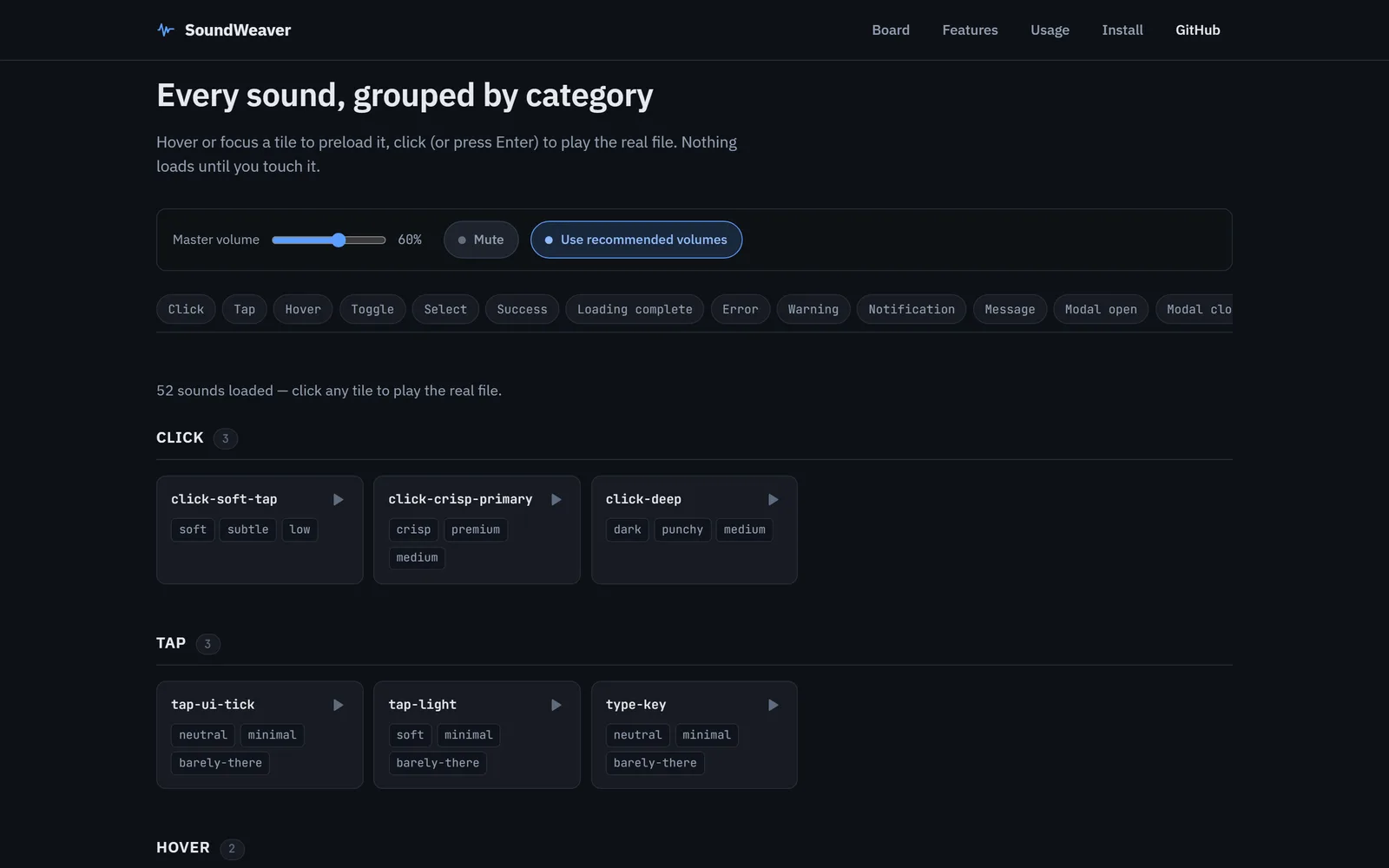Image resolution: width=1389 pixels, height=868 pixels.
Task: Click the click-deep tile title
Action: [643, 500]
